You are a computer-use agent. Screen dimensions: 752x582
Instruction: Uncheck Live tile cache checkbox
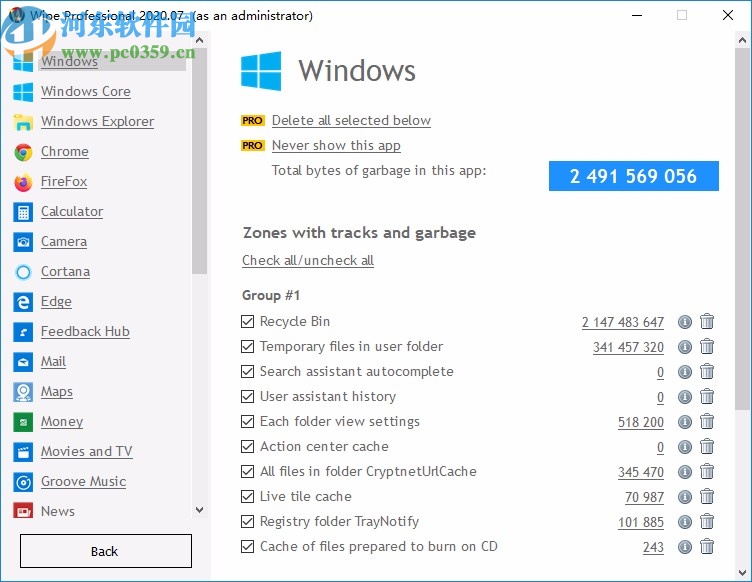pos(247,496)
